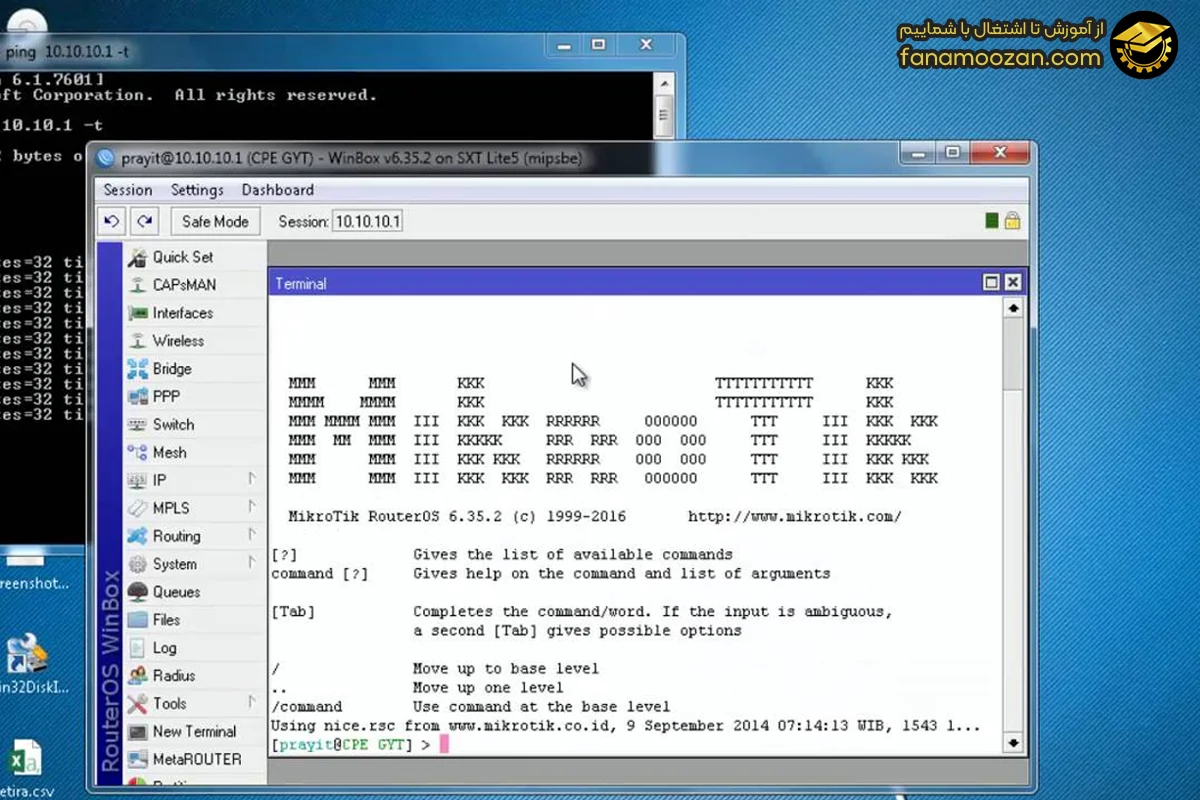Open the Mesh menu item
1200x800 pixels.
195,453
